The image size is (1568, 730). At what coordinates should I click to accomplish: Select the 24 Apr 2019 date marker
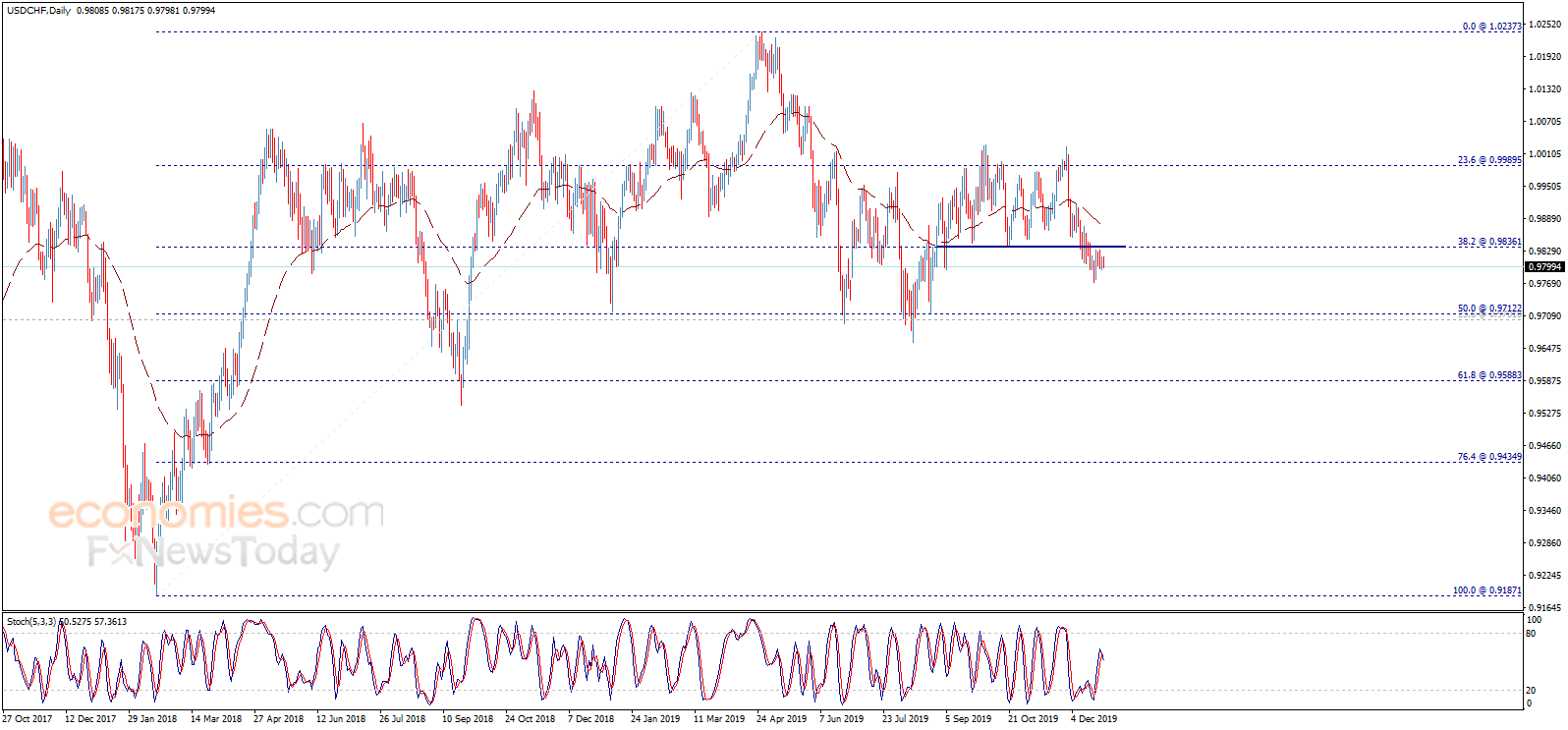coord(781,718)
